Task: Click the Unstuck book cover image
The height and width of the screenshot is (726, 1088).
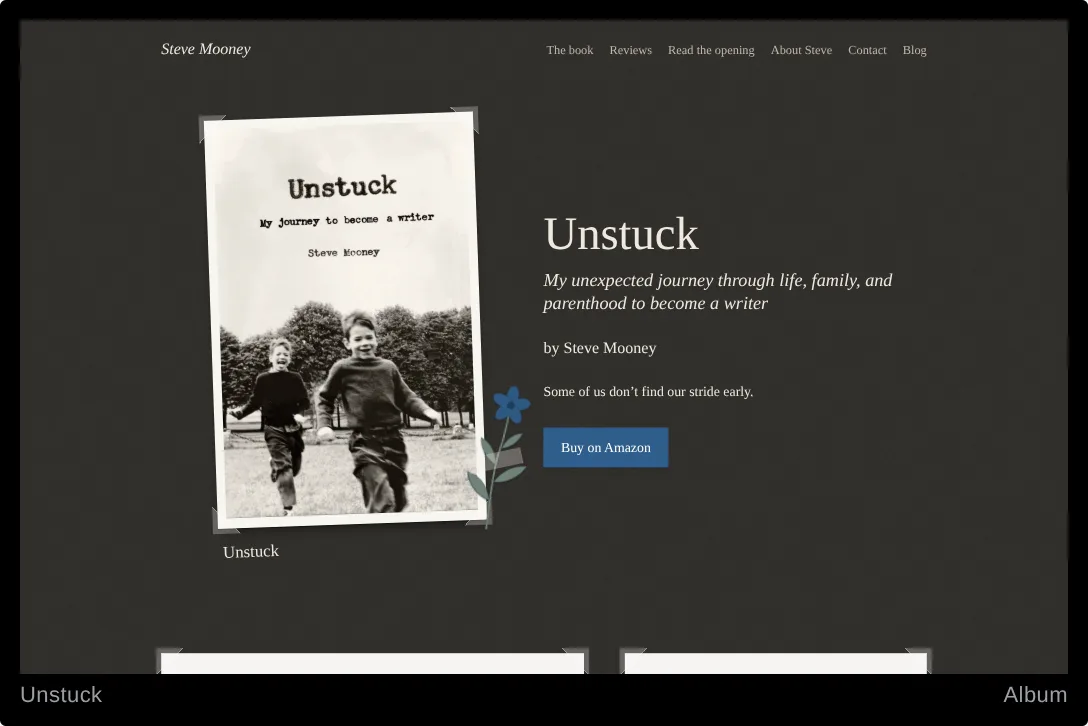Action: pyautogui.click(x=345, y=320)
